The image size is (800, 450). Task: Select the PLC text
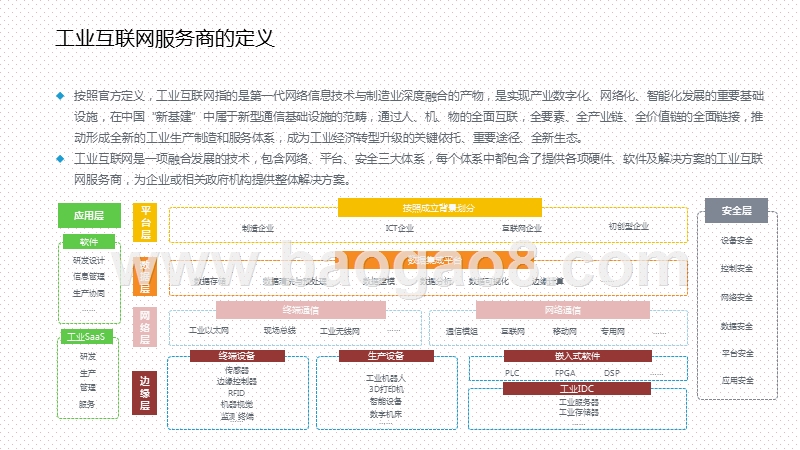(512, 373)
